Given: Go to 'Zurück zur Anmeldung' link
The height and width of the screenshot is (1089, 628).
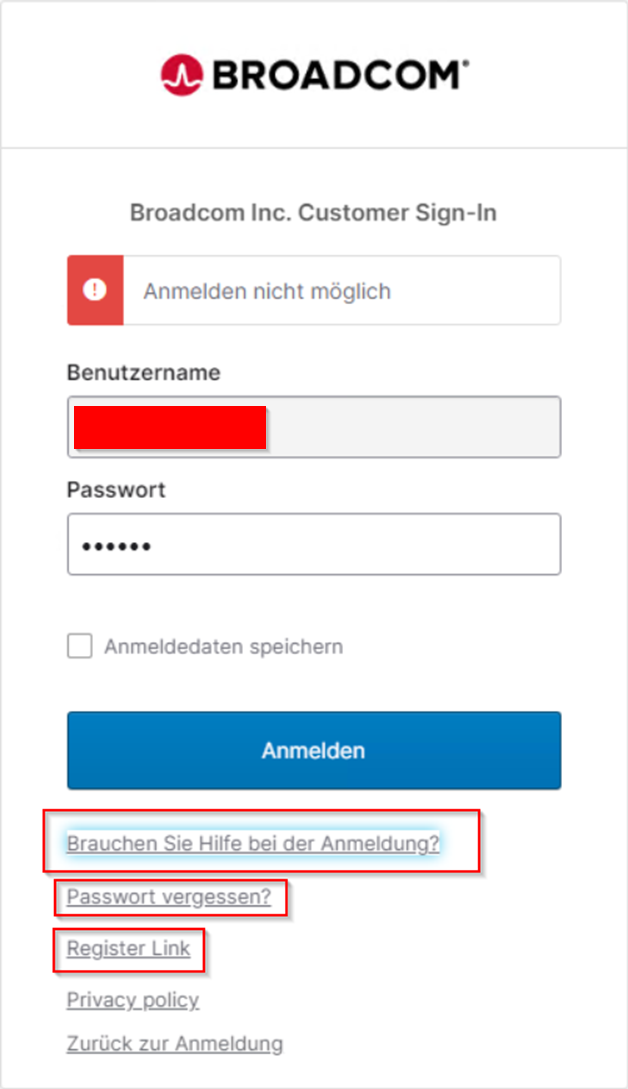Looking at the screenshot, I should 175,1044.
